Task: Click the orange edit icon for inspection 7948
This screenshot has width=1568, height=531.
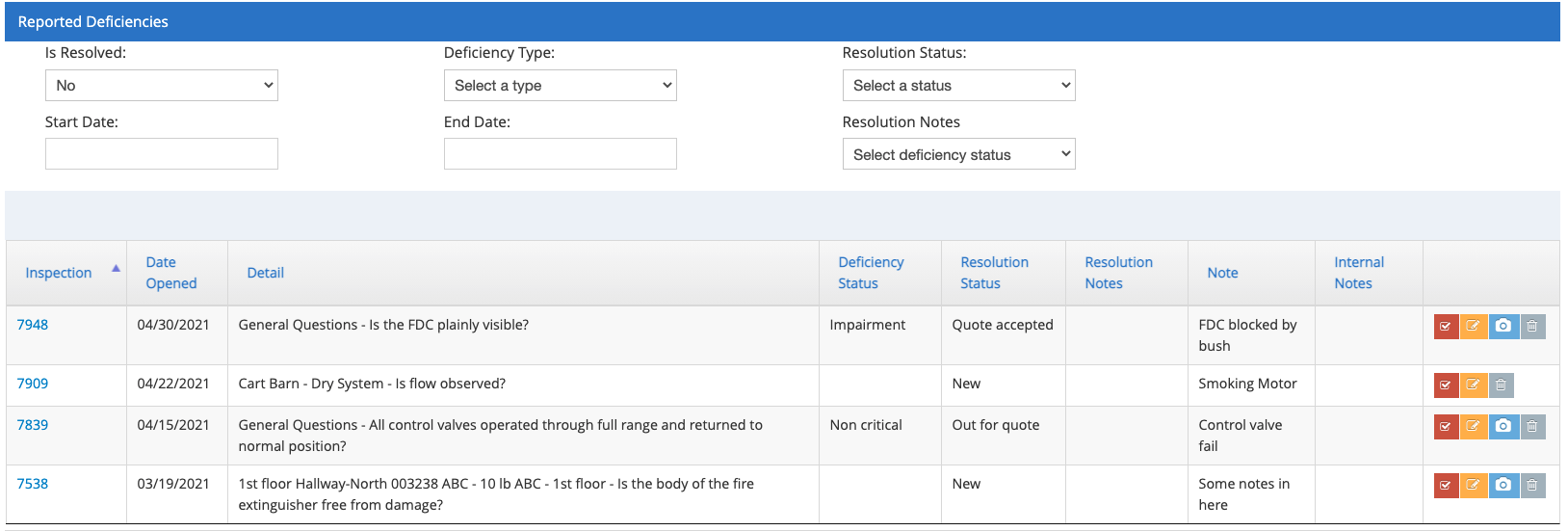Action: (x=1474, y=327)
